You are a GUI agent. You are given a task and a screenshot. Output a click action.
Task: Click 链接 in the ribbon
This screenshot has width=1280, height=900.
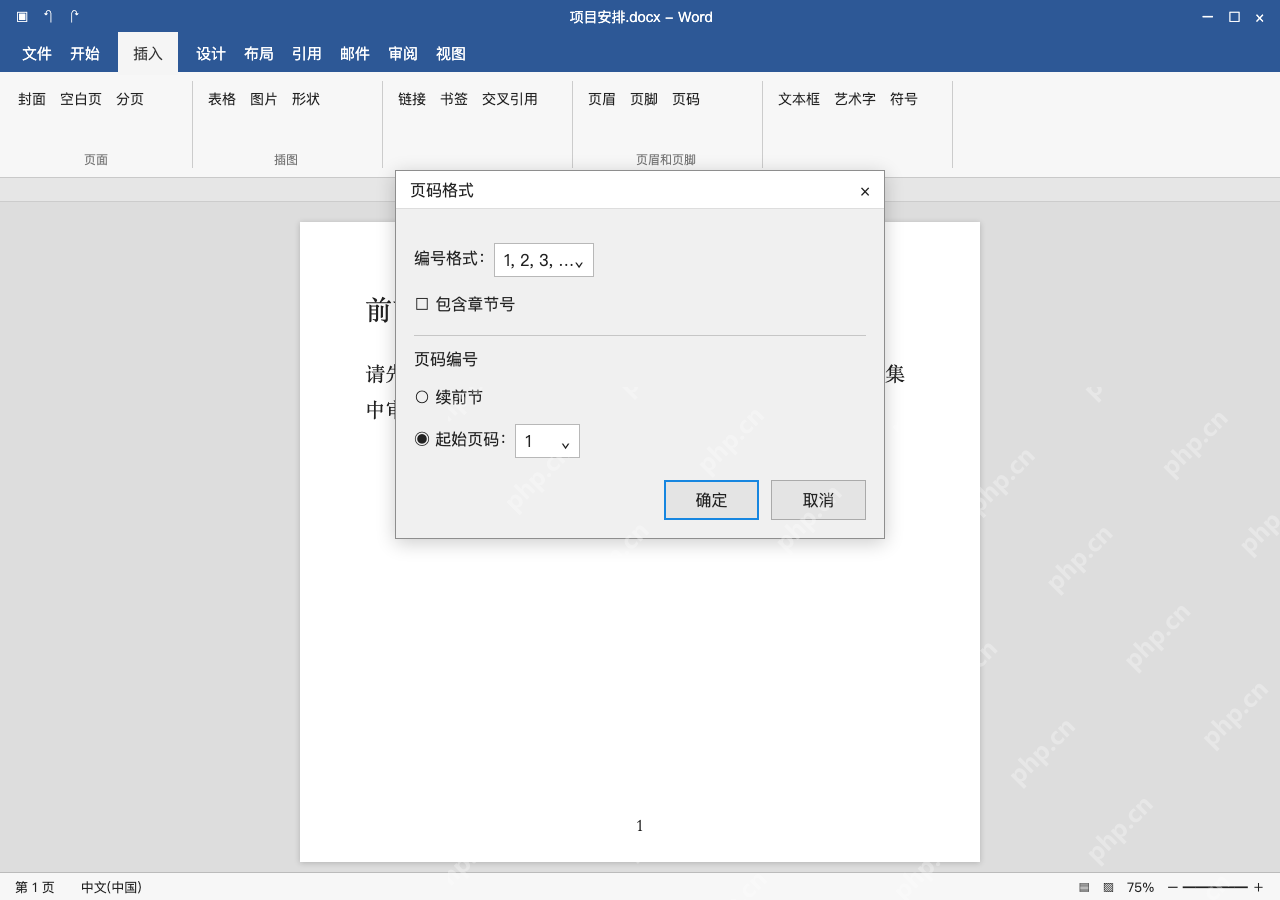[412, 99]
